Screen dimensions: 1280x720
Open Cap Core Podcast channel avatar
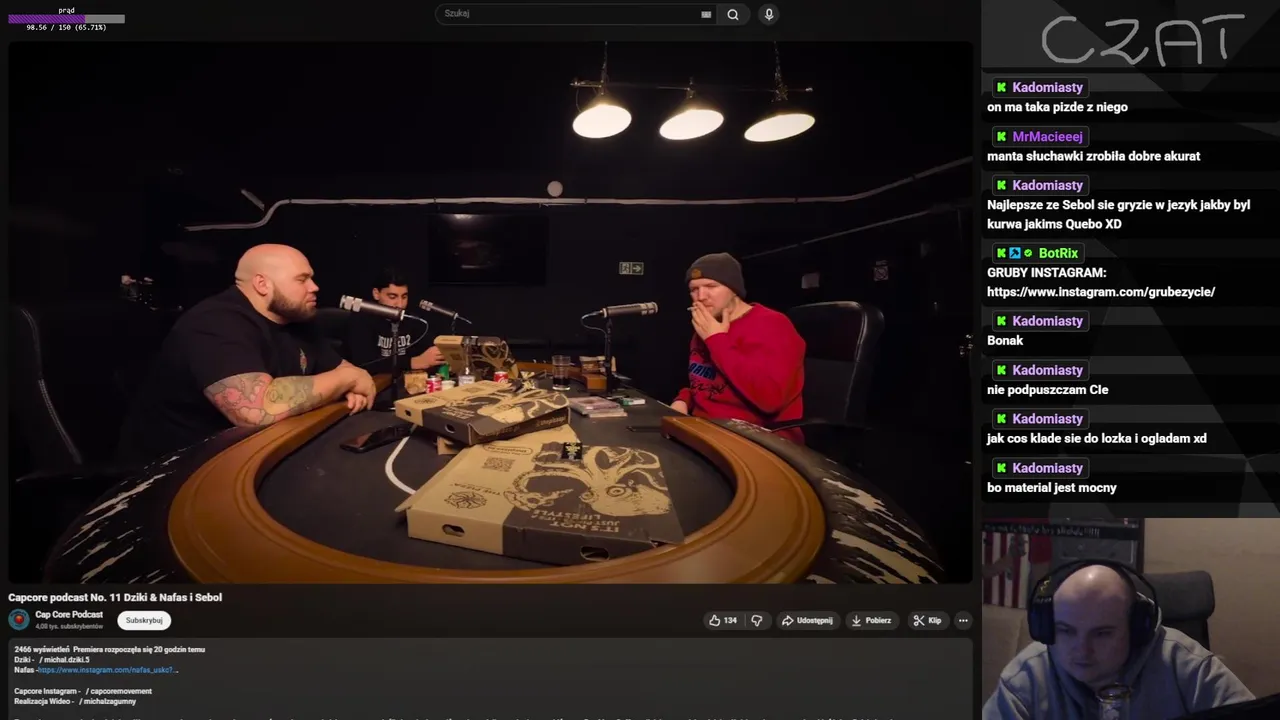(19, 619)
